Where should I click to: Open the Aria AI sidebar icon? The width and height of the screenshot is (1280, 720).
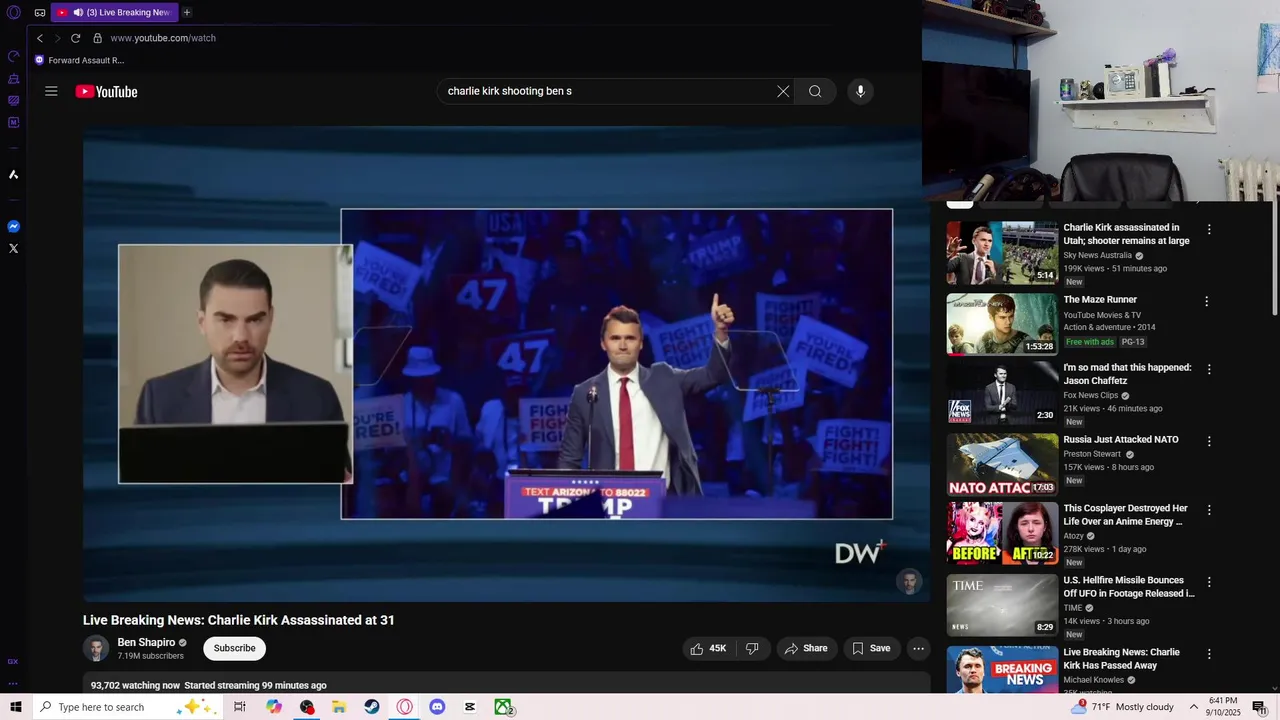tap(14, 175)
